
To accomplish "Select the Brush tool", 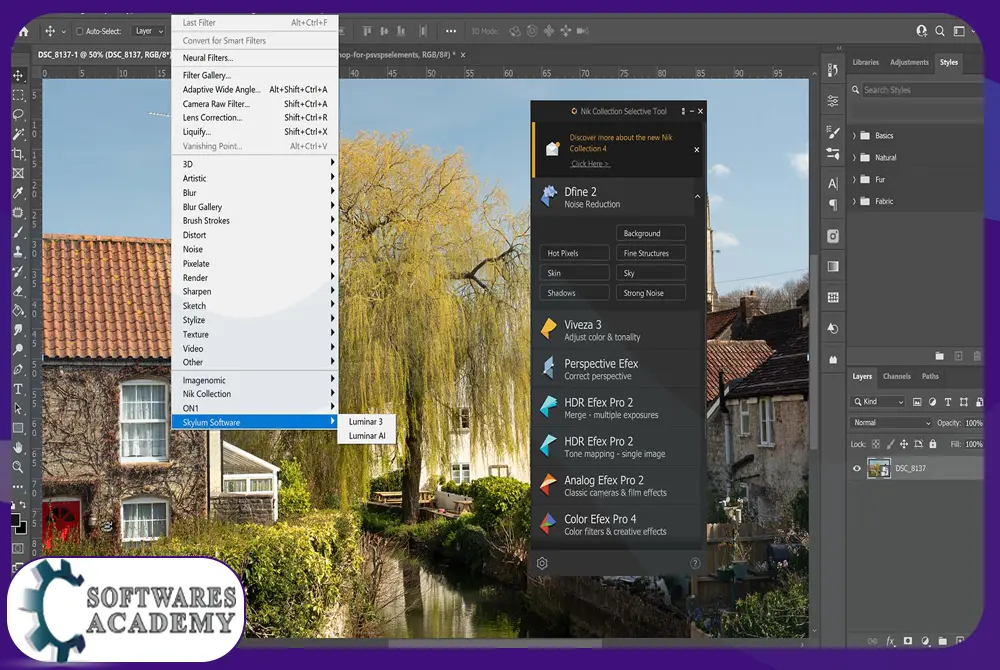I will coord(18,232).
